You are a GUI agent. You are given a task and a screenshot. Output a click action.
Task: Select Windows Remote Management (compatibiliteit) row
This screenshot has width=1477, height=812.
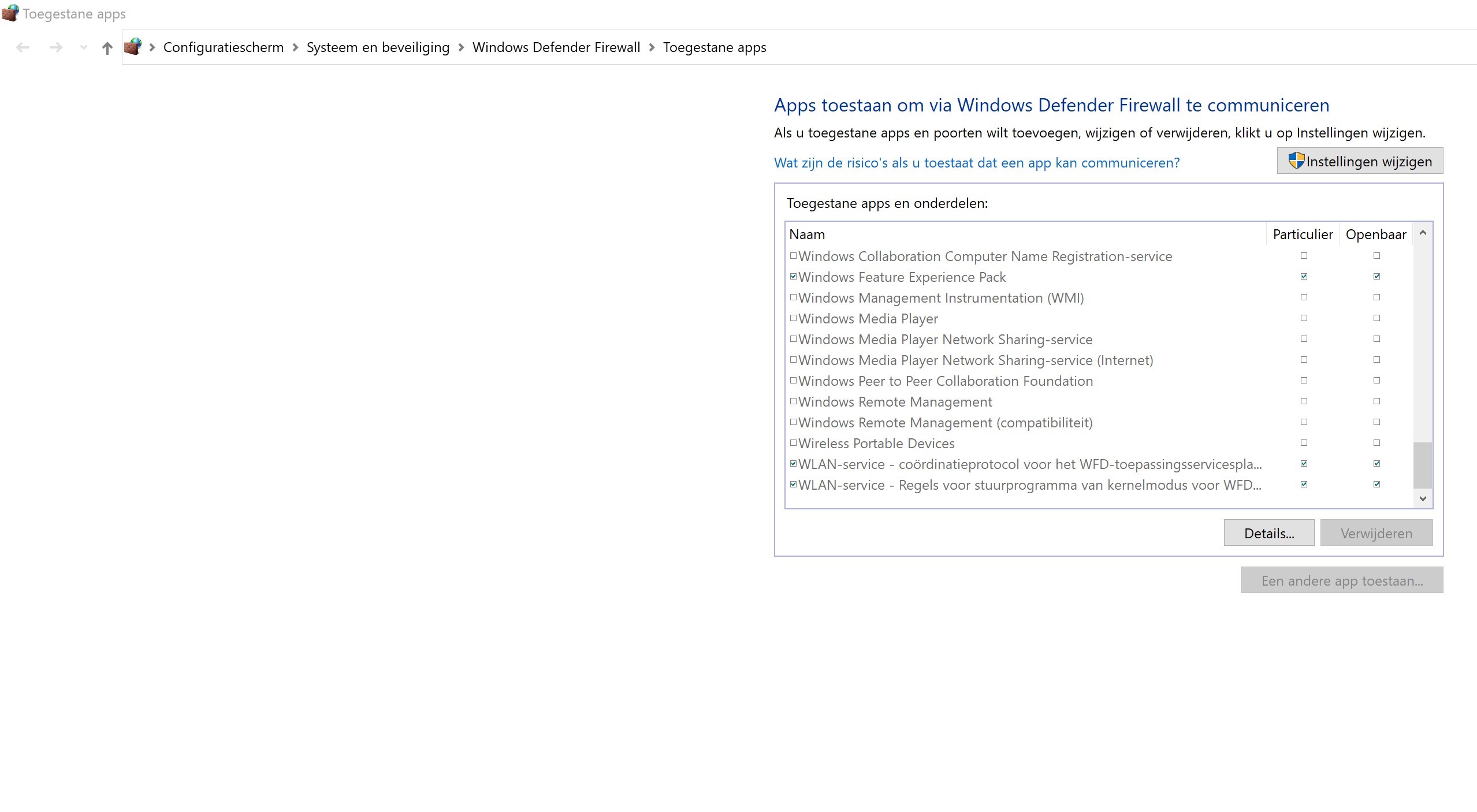[x=1100, y=422]
